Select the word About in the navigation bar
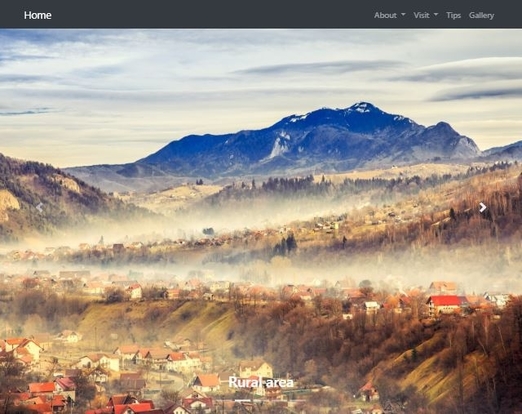 tap(385, 15)
